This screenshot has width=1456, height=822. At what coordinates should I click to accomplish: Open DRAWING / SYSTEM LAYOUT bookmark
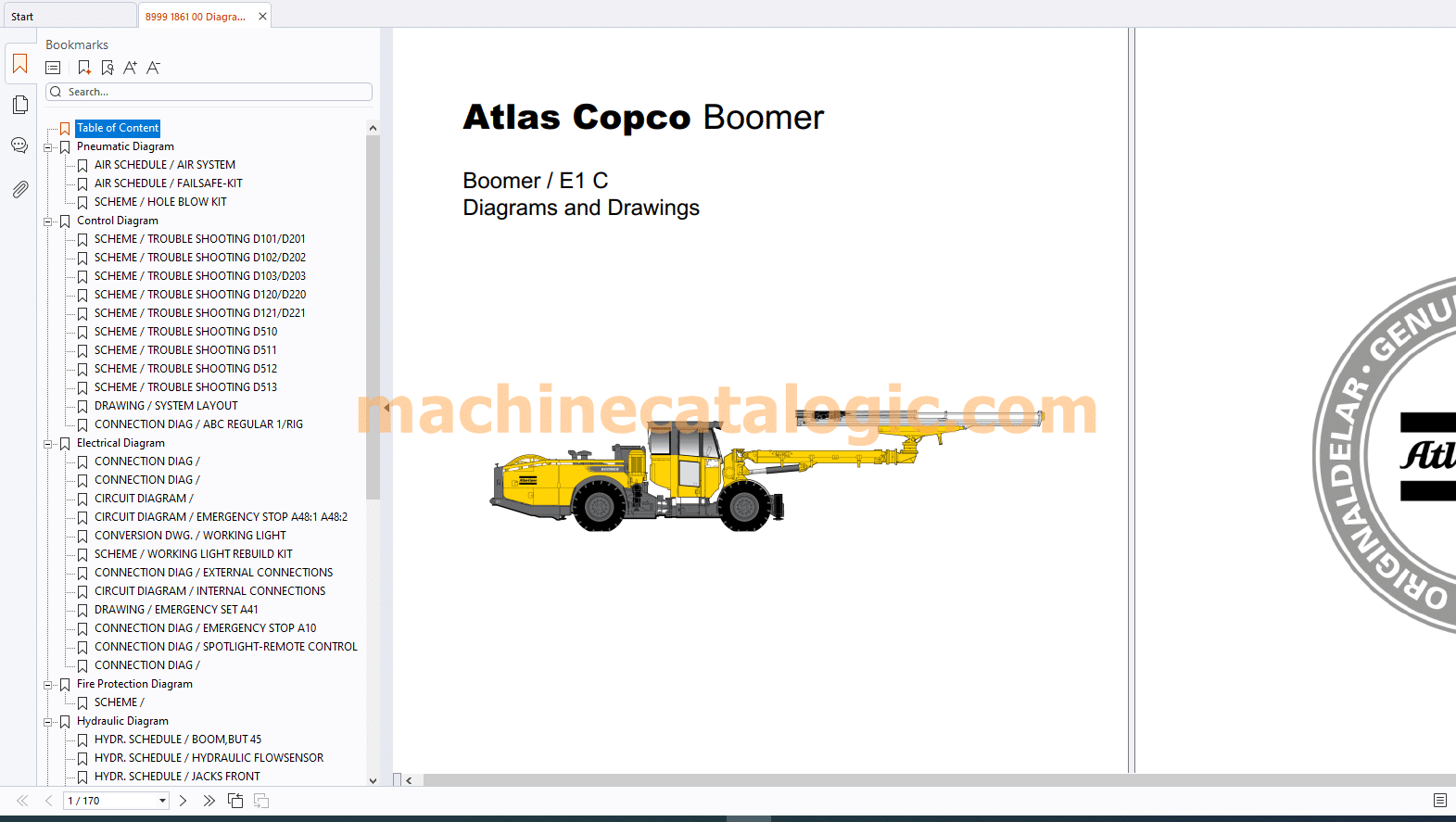tap(166, 406)
